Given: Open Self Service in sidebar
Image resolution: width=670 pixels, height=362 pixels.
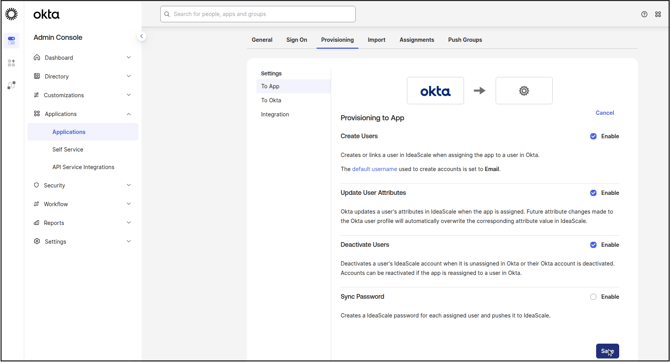Looking at the screenshot, I should coord(68,150).
